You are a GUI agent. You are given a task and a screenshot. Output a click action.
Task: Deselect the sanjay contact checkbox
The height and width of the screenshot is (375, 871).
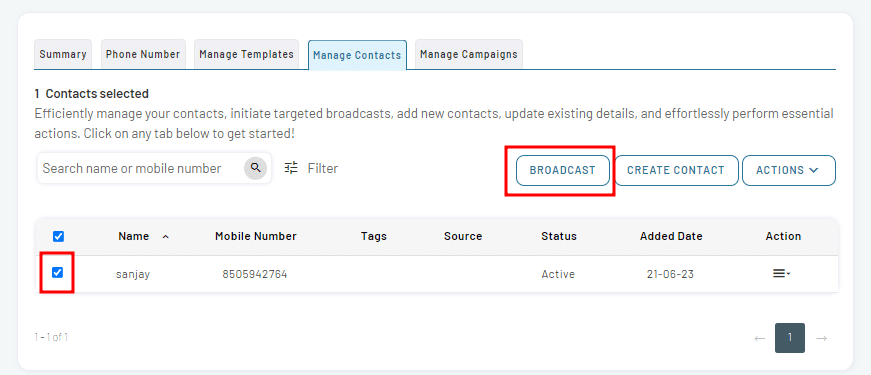click(x=57, y=272)
